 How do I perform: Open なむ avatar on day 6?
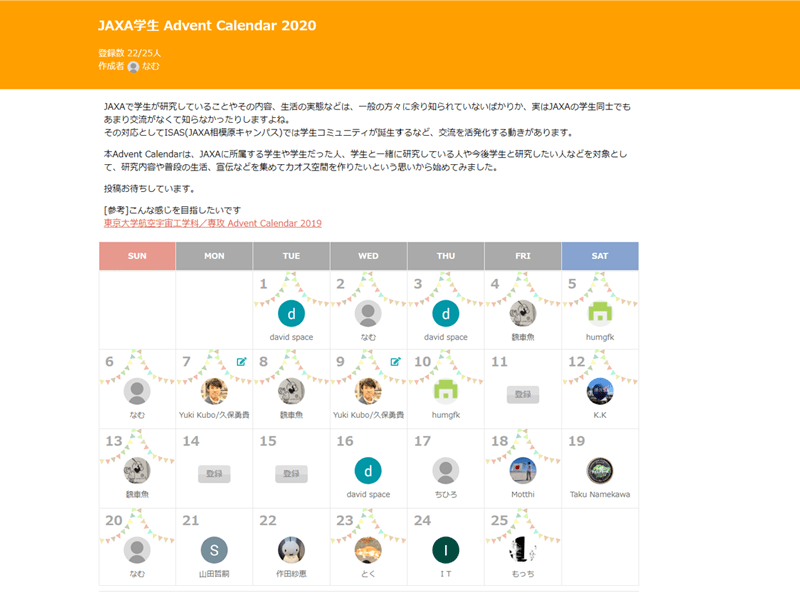(137, 391)
